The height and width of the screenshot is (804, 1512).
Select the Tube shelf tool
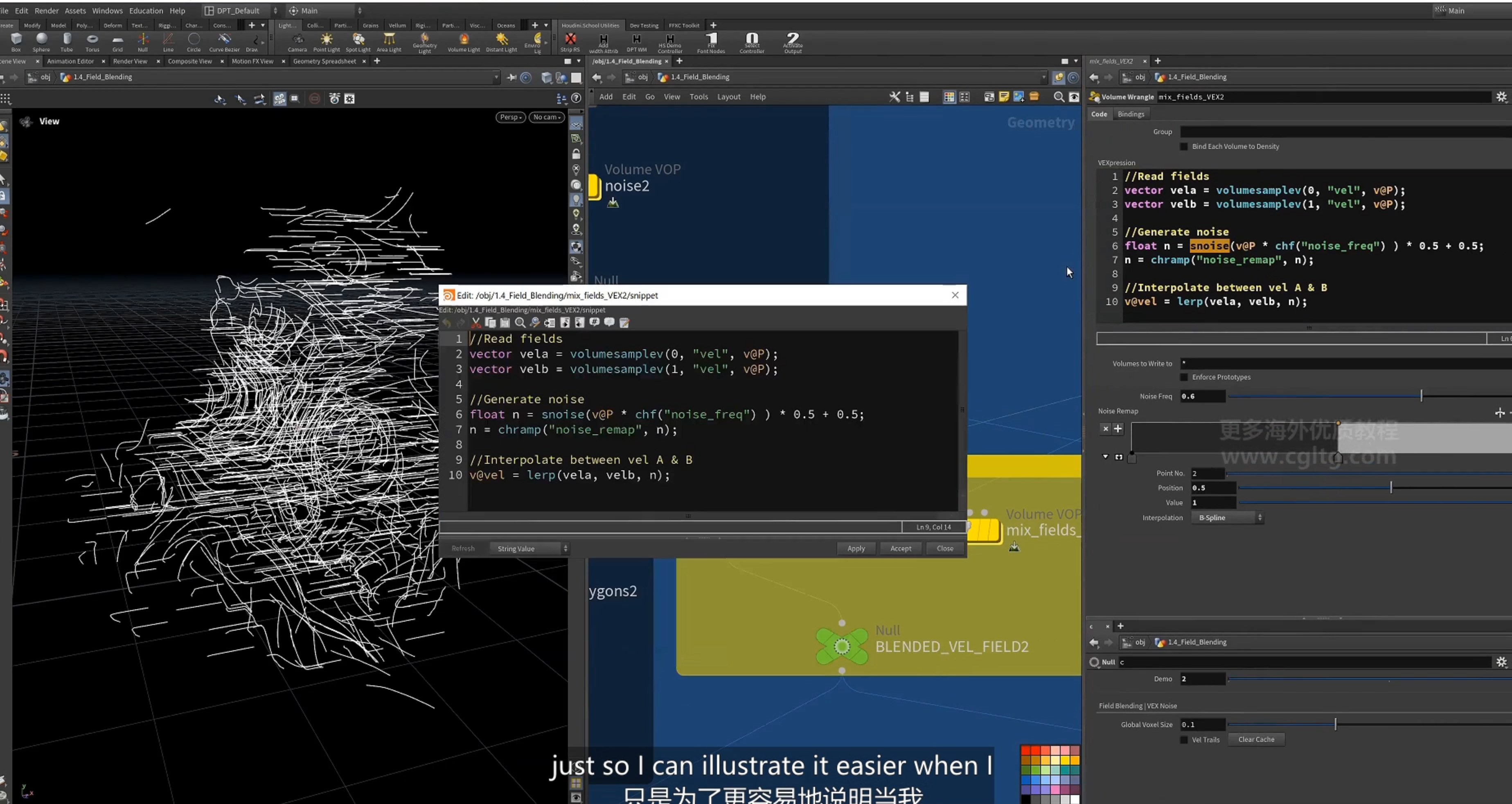click(x=66, y=42)
